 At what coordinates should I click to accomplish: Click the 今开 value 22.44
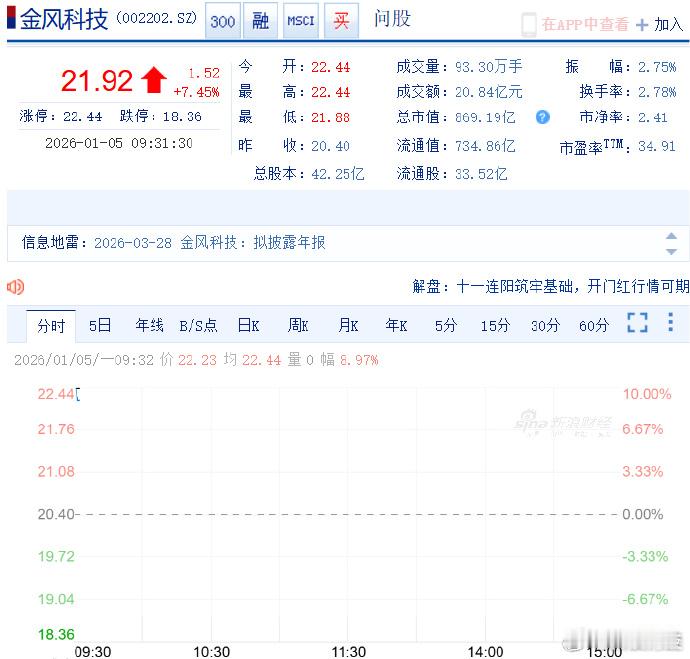point(330,67)
